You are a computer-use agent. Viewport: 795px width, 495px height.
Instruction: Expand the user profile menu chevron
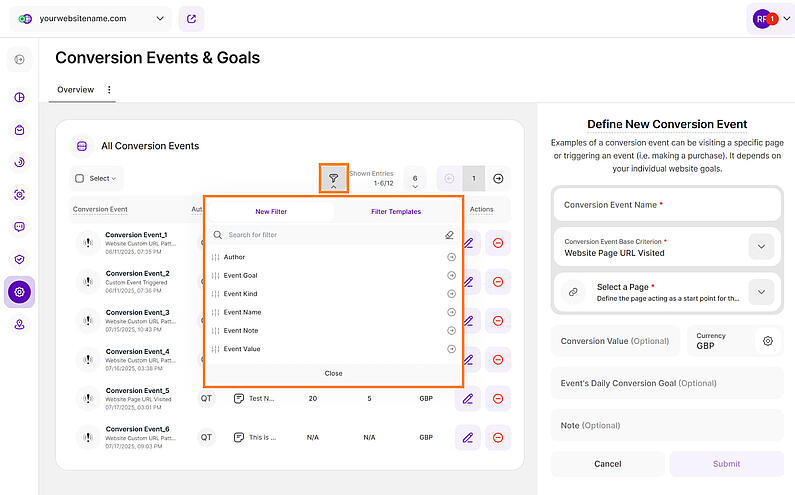click(786, 19)
